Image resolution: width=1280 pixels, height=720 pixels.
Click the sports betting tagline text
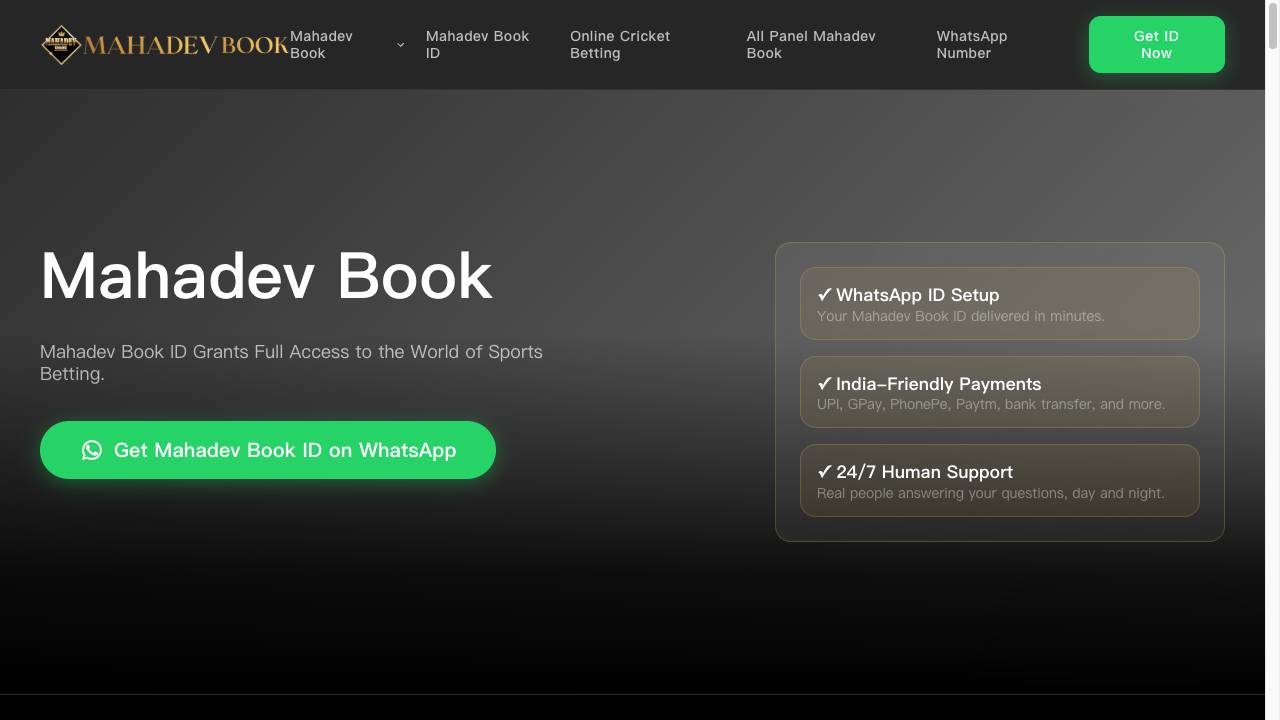coord(291,363)
